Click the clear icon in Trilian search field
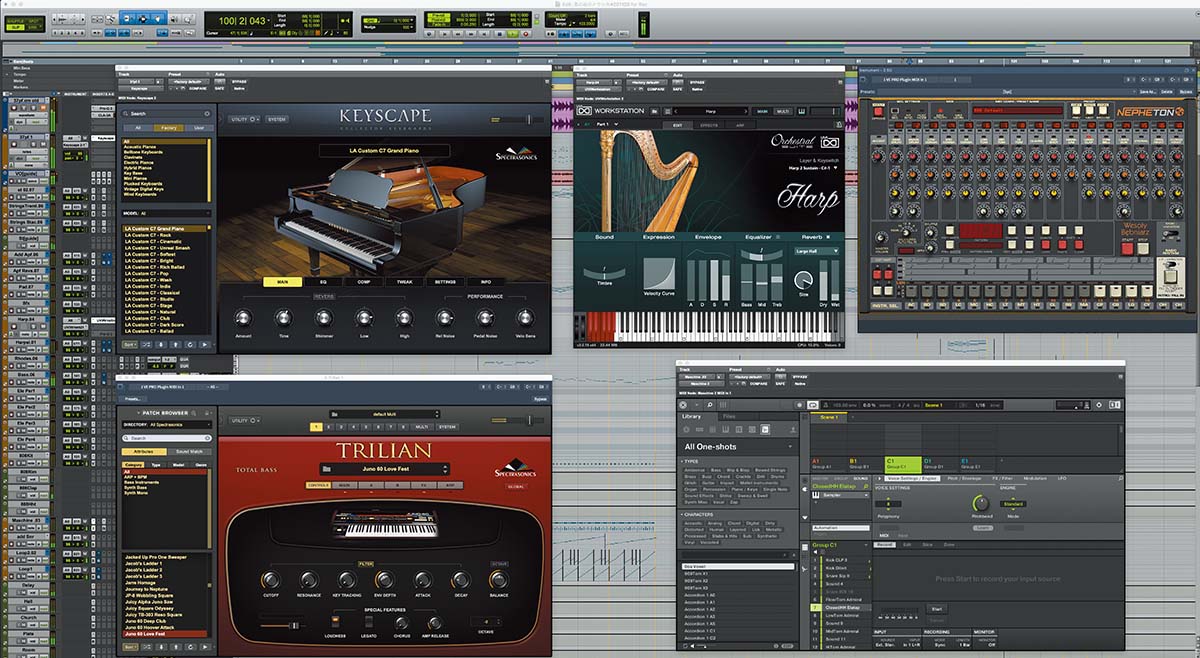The height and width of the screenshot is (658, 1200). tap(207, 438)
